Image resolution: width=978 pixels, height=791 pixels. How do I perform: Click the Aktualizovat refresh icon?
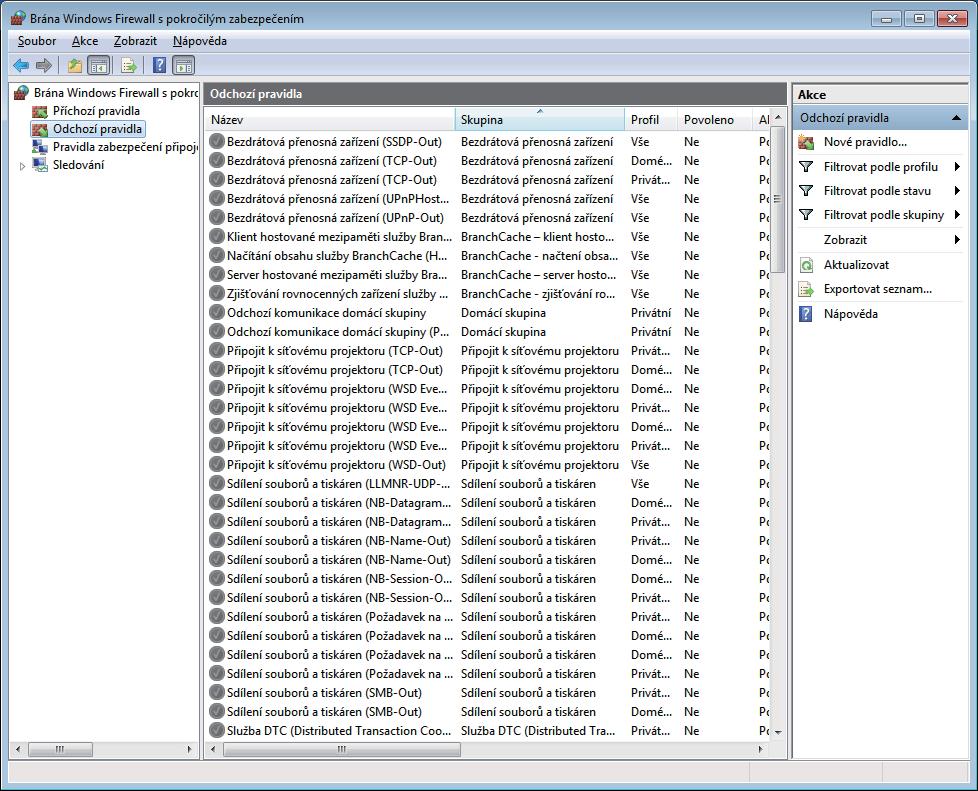(x=806, y=265)
